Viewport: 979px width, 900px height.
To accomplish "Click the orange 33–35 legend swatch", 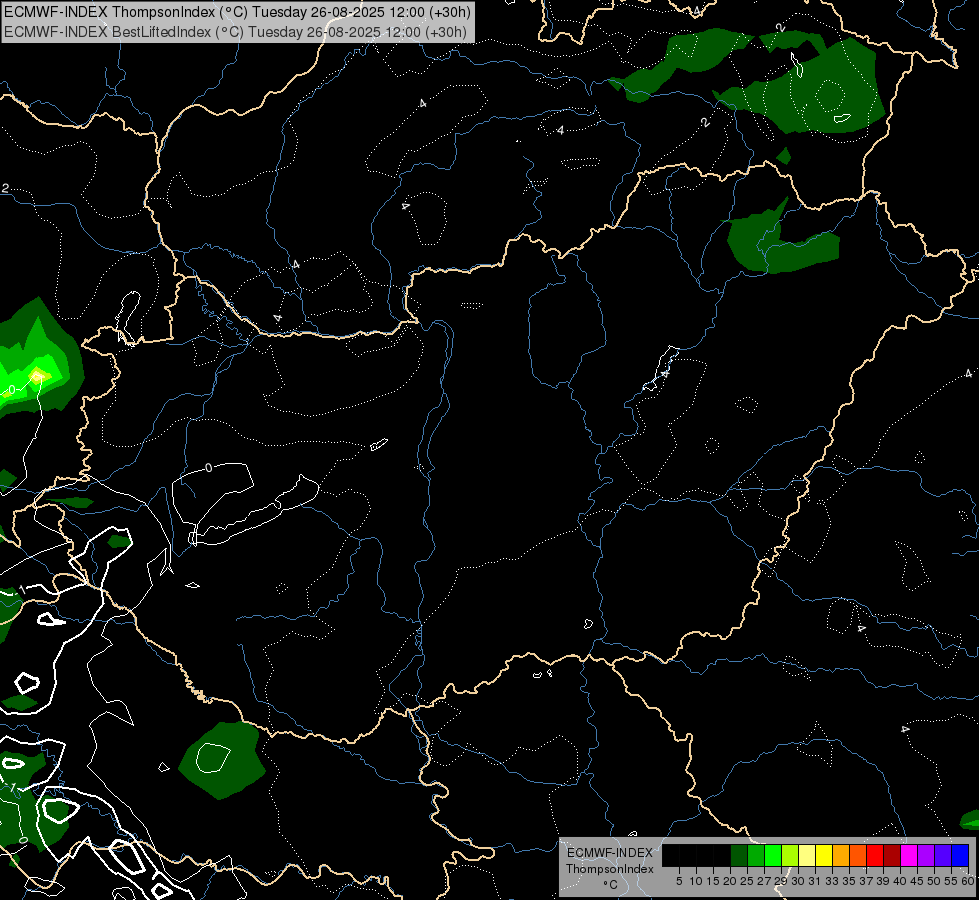I will 840,855.
